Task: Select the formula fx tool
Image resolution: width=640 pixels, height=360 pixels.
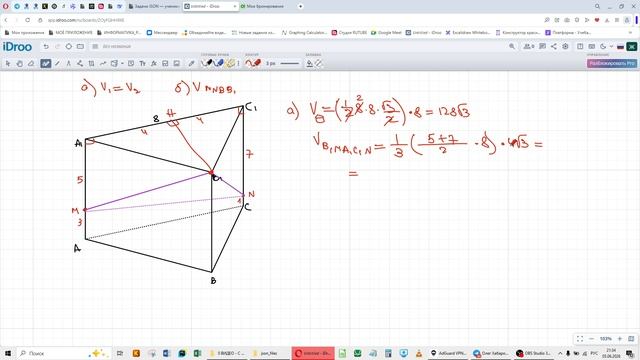Action: (154, 63)
